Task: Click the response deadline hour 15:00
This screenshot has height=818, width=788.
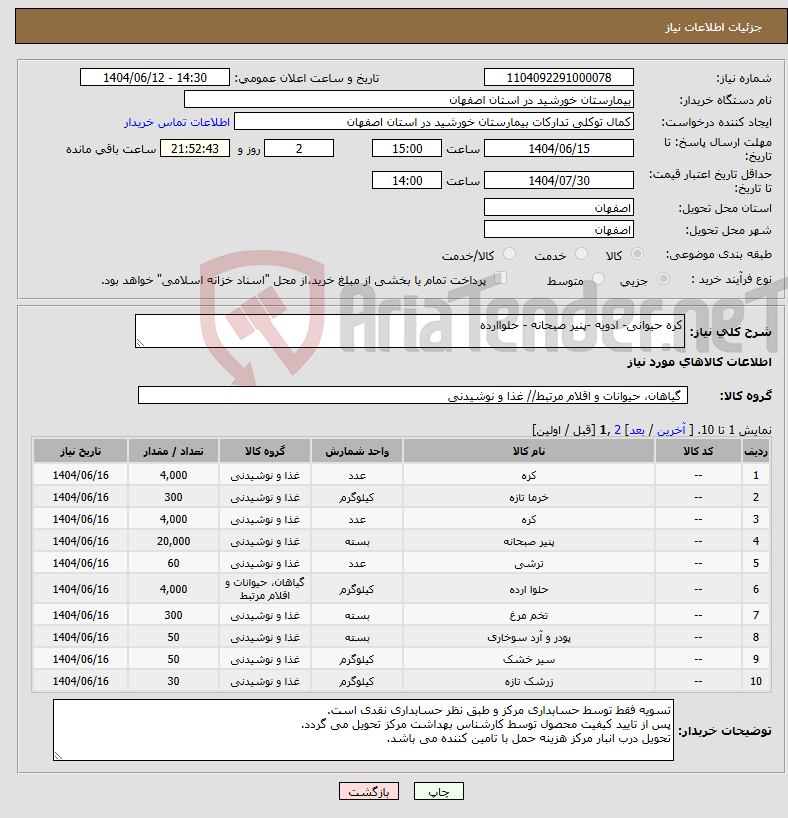Action: click(x=407, y=149)
